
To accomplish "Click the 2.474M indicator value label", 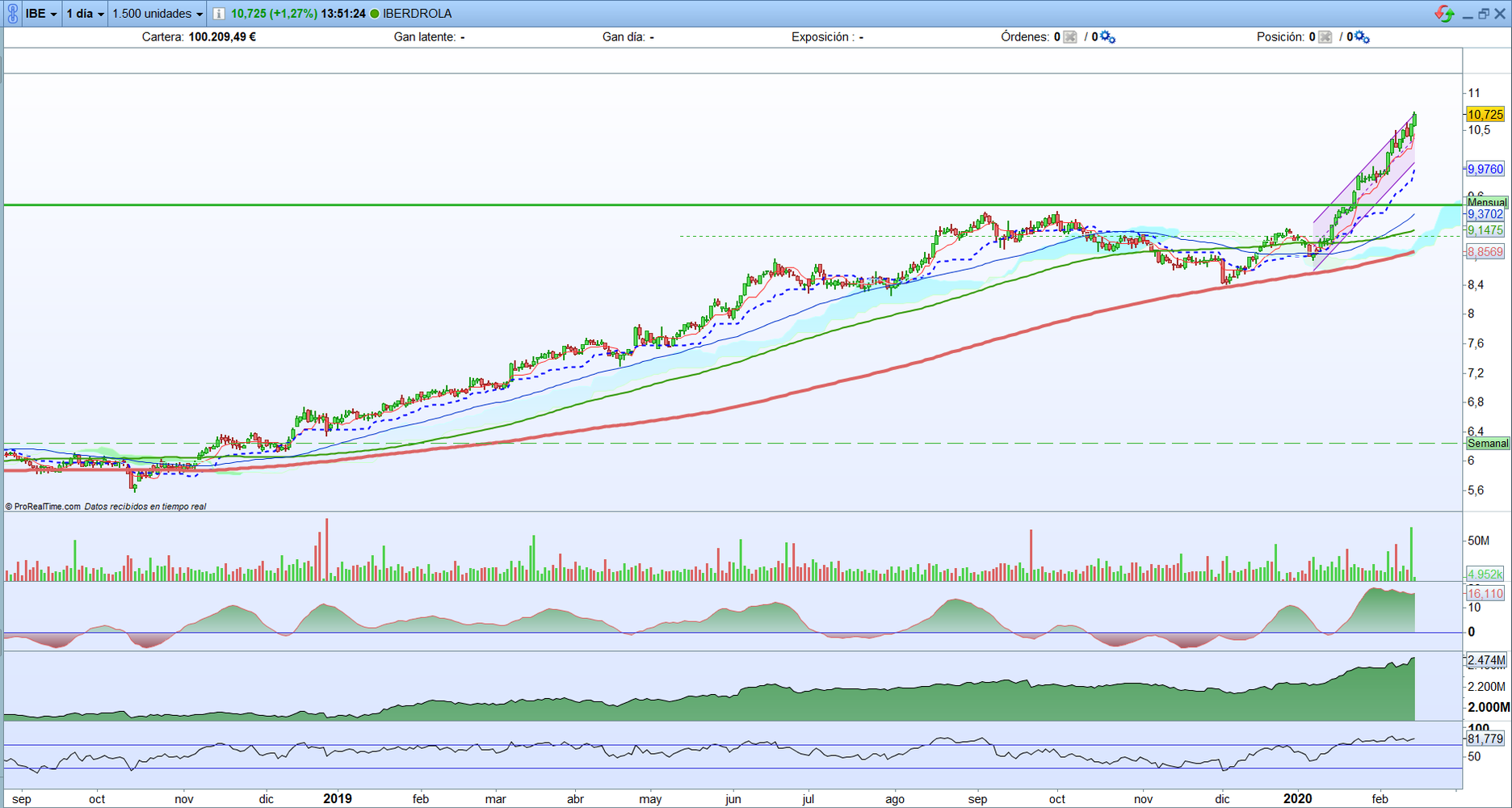I will point(1486,661).
